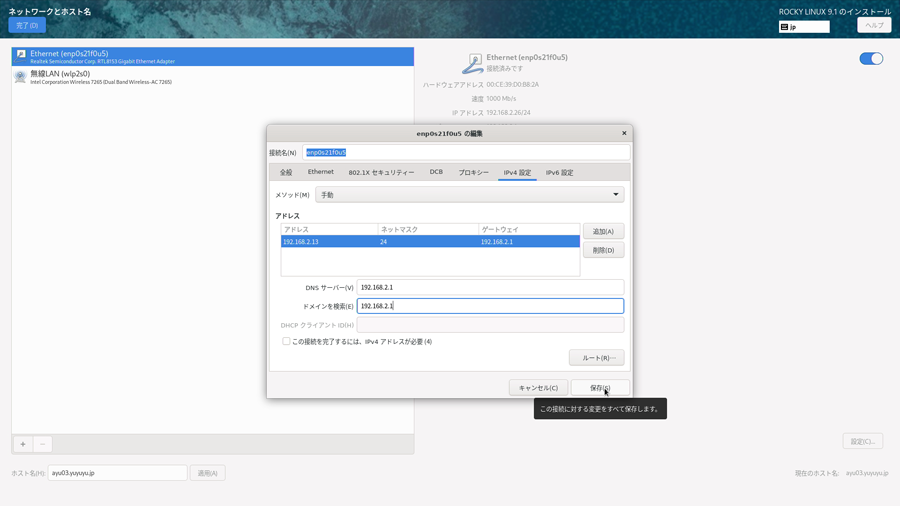Viewport: 900px width, 506px height.
Task: Click the large Ethernet icon in details pane
Action: [473, 64]
